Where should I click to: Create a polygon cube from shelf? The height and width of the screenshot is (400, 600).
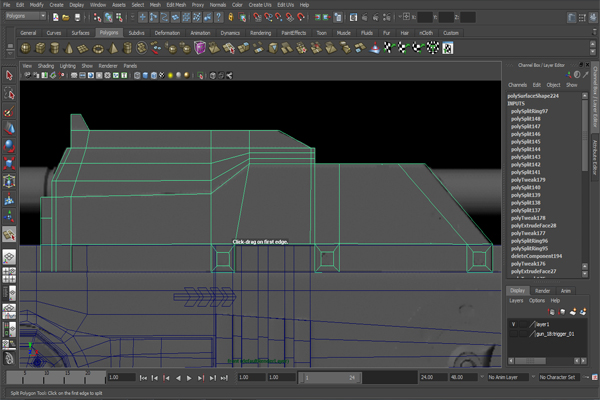tap(40, 48)
